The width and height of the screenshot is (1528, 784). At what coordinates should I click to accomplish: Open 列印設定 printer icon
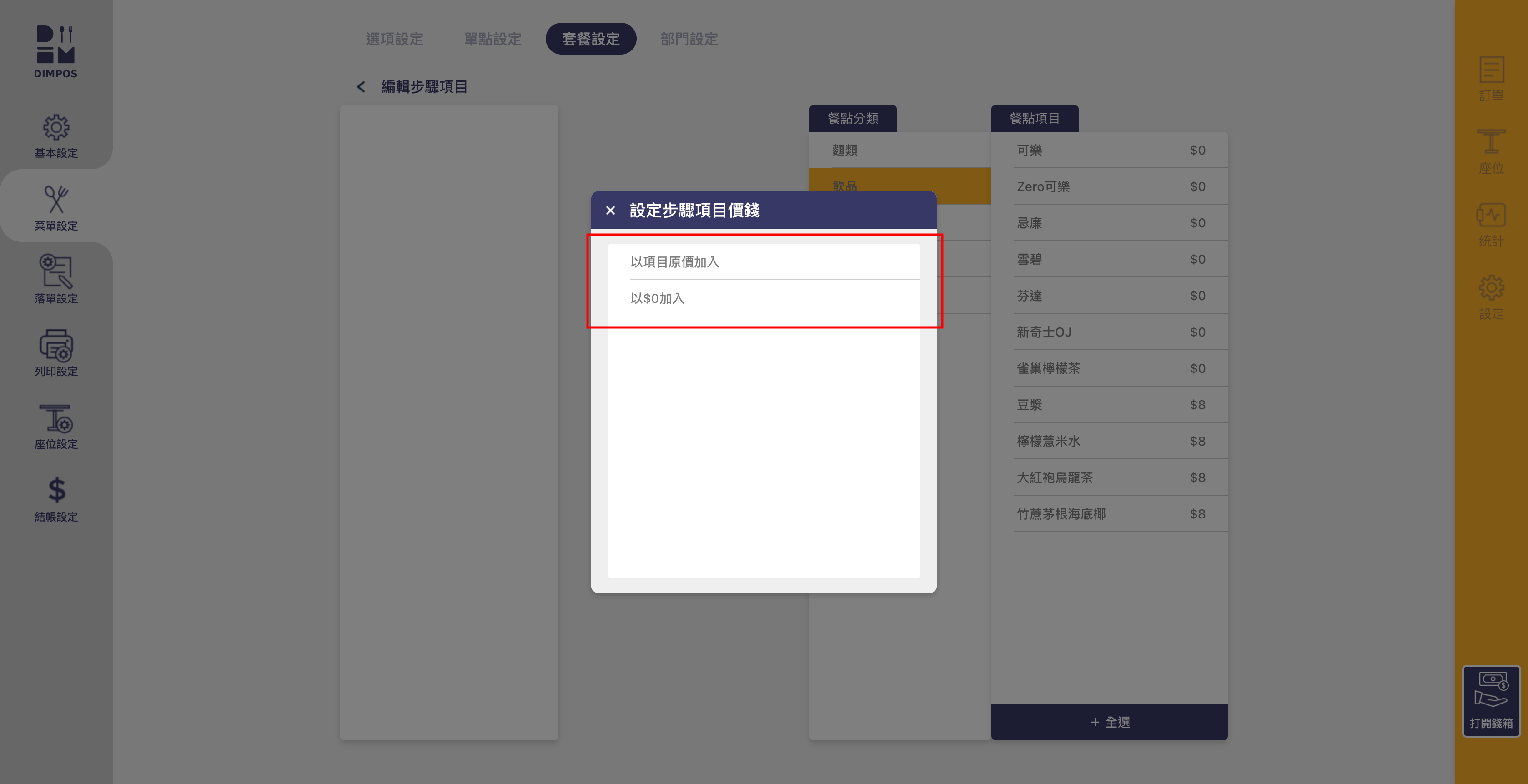[56, 345]
